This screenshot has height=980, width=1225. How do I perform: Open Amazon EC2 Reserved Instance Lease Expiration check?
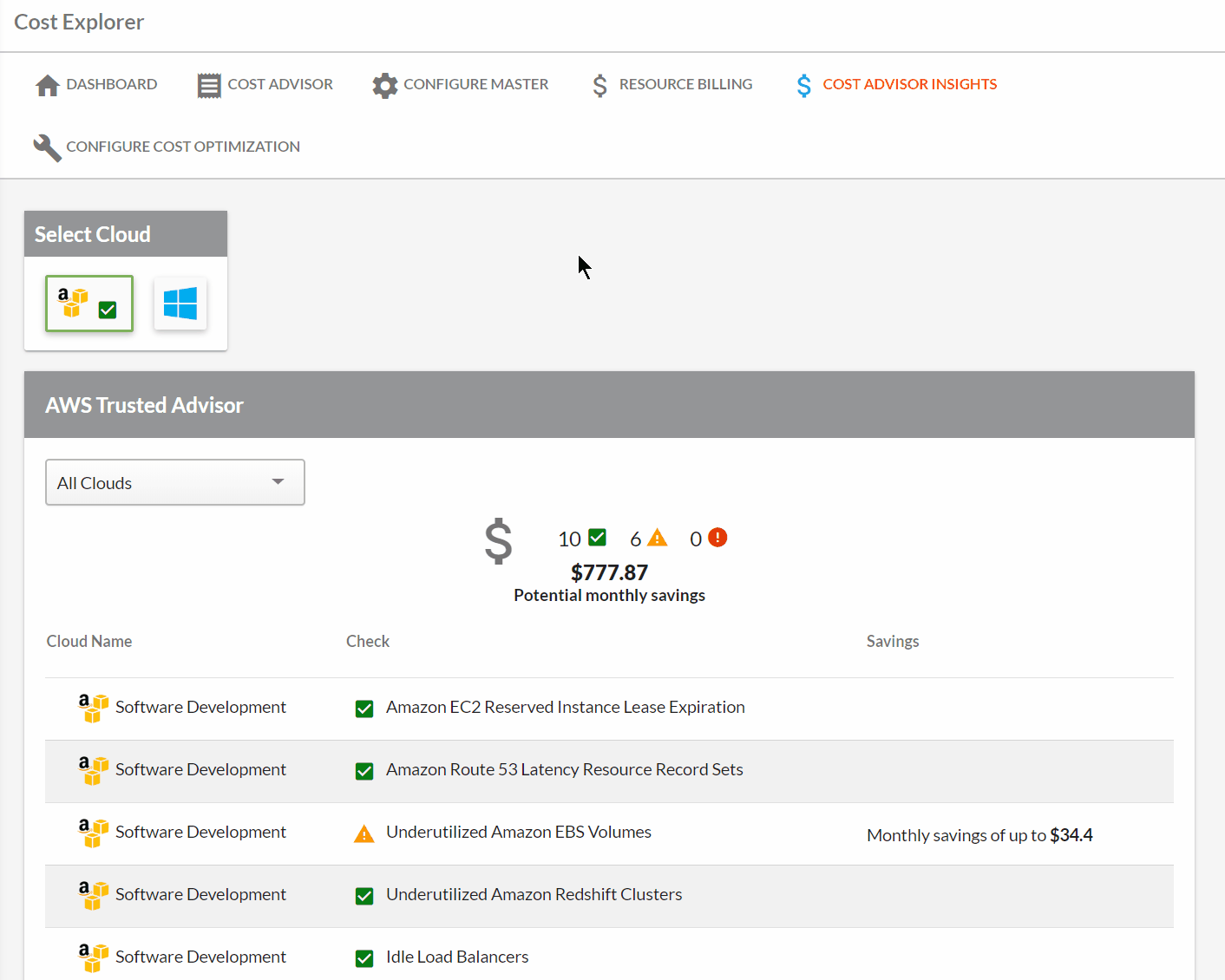click(566, 708)
